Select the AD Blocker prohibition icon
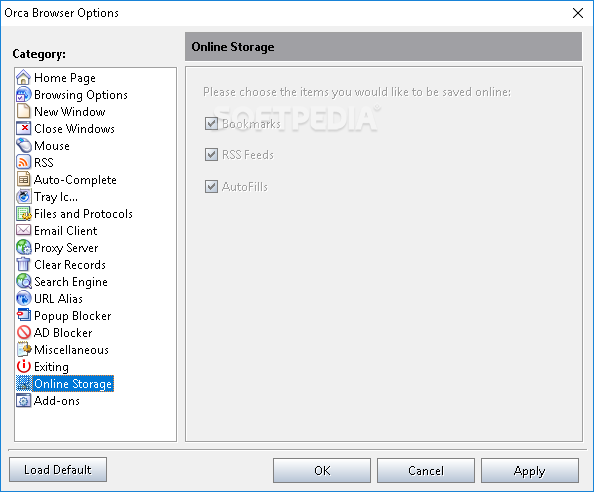594x492 pixels. (x=23, y=333)
